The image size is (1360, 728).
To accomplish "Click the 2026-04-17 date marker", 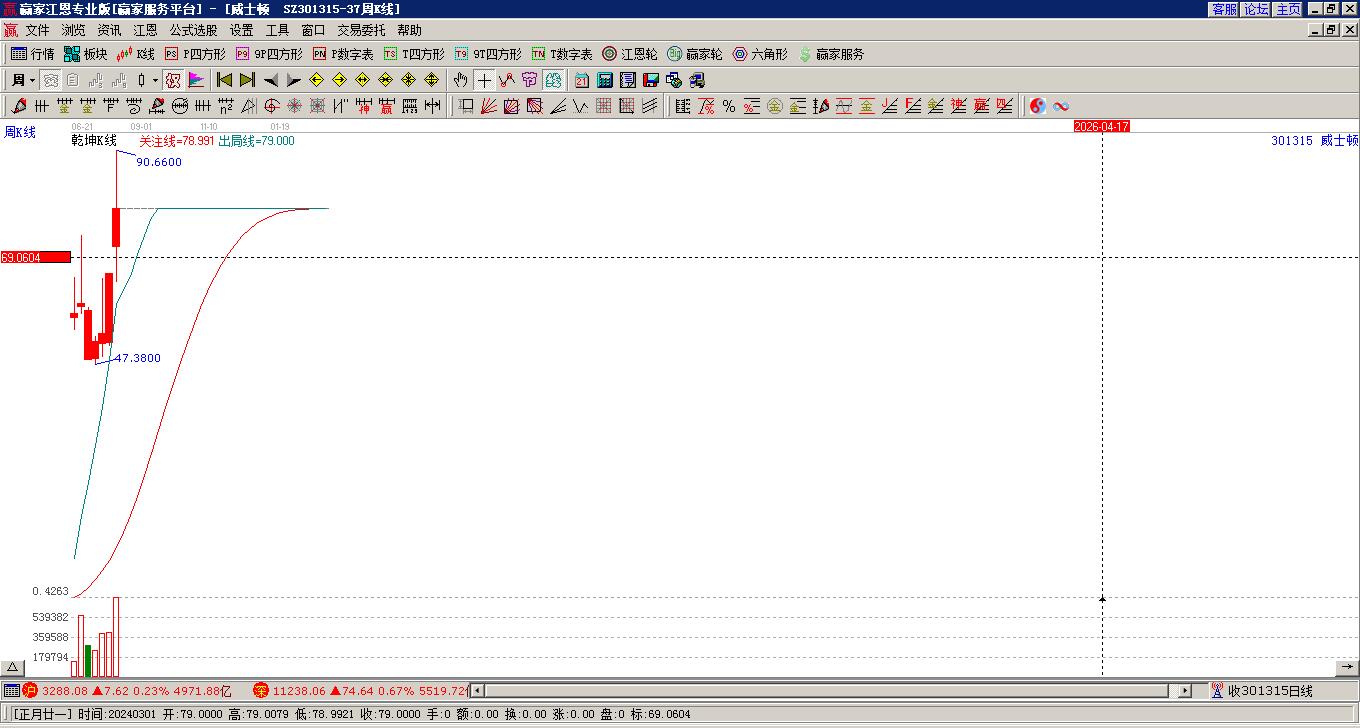I will (1102, 126).
